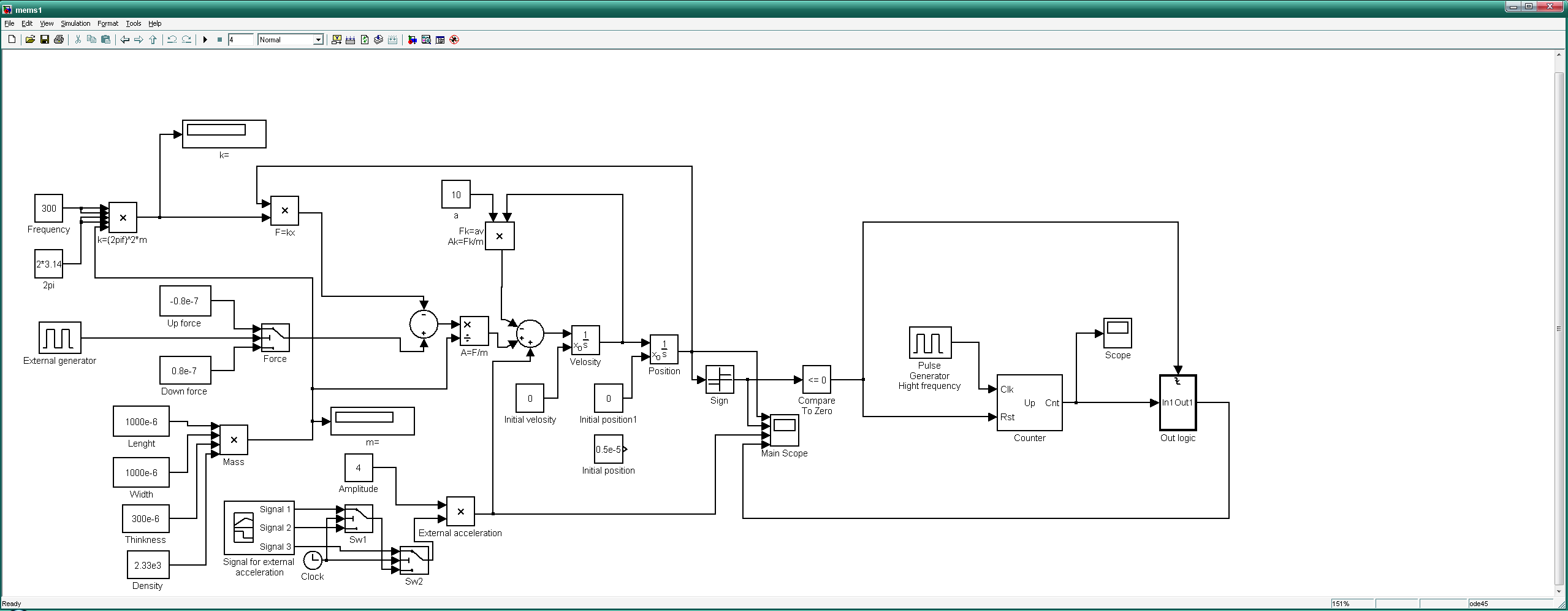
Task: Save the model with the floppy disk icon
Action: click(x=44, y=40)
